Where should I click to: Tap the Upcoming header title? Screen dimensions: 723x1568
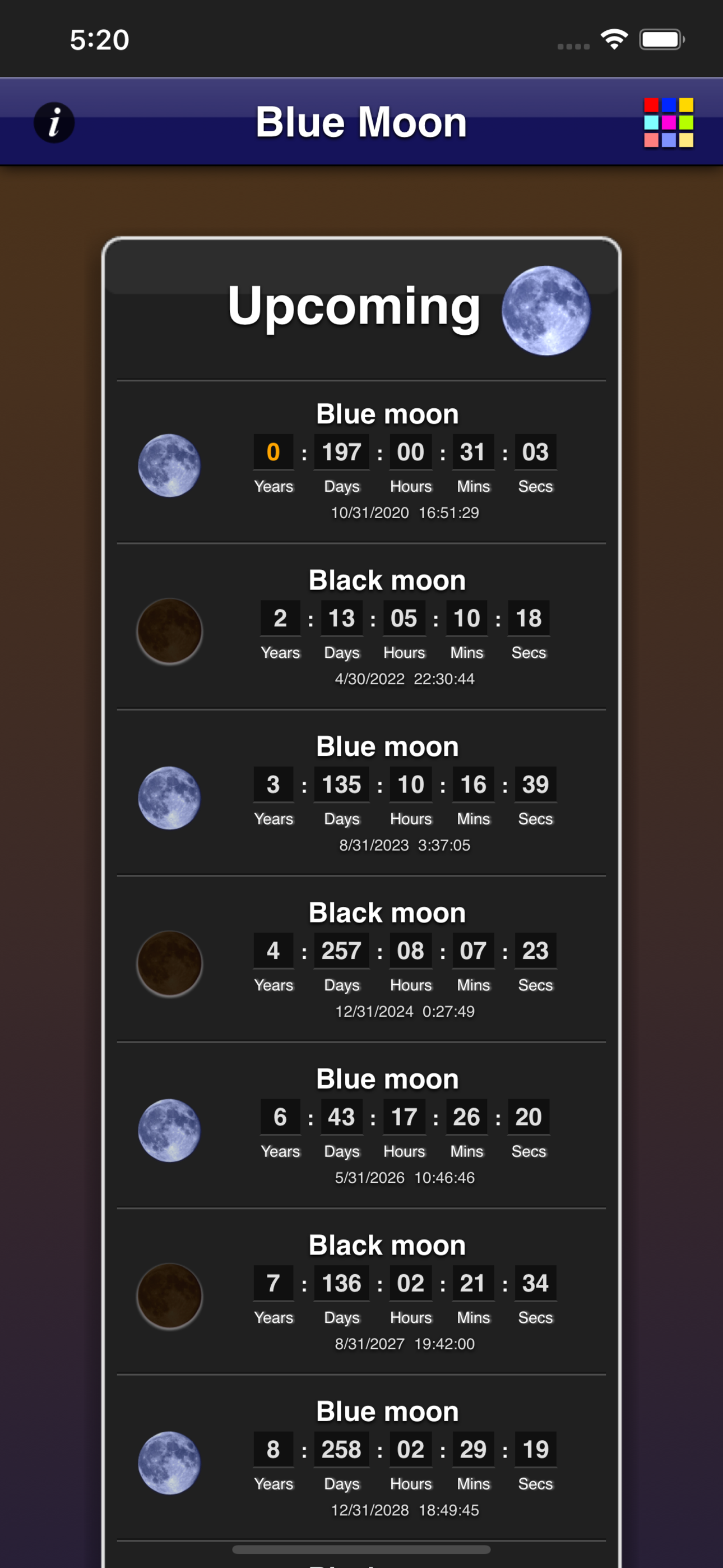(x=354, y=307)
